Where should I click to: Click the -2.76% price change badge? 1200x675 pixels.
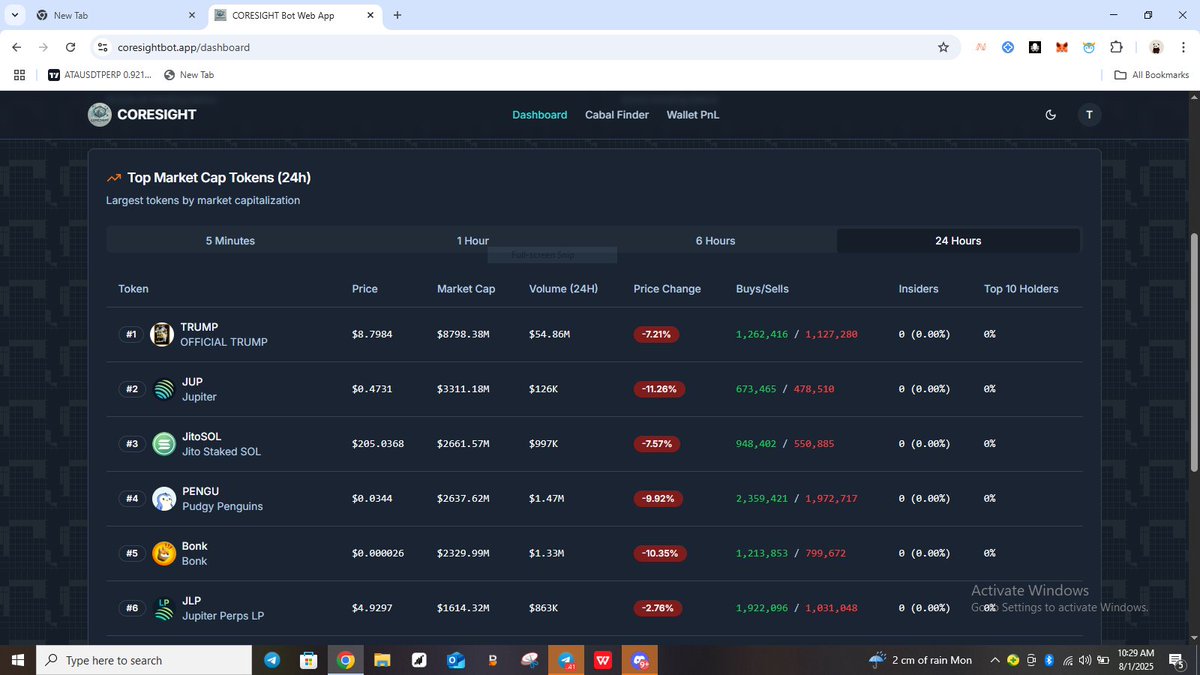(x=657, y=608)
